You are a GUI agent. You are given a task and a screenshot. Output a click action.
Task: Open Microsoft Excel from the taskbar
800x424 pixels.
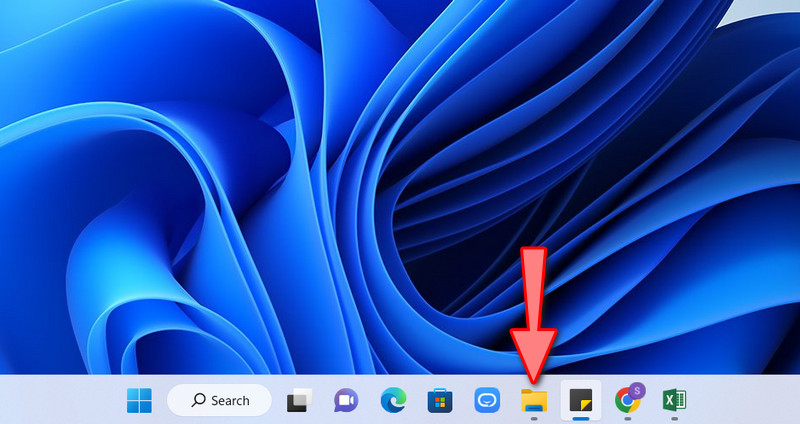point(674,400)
